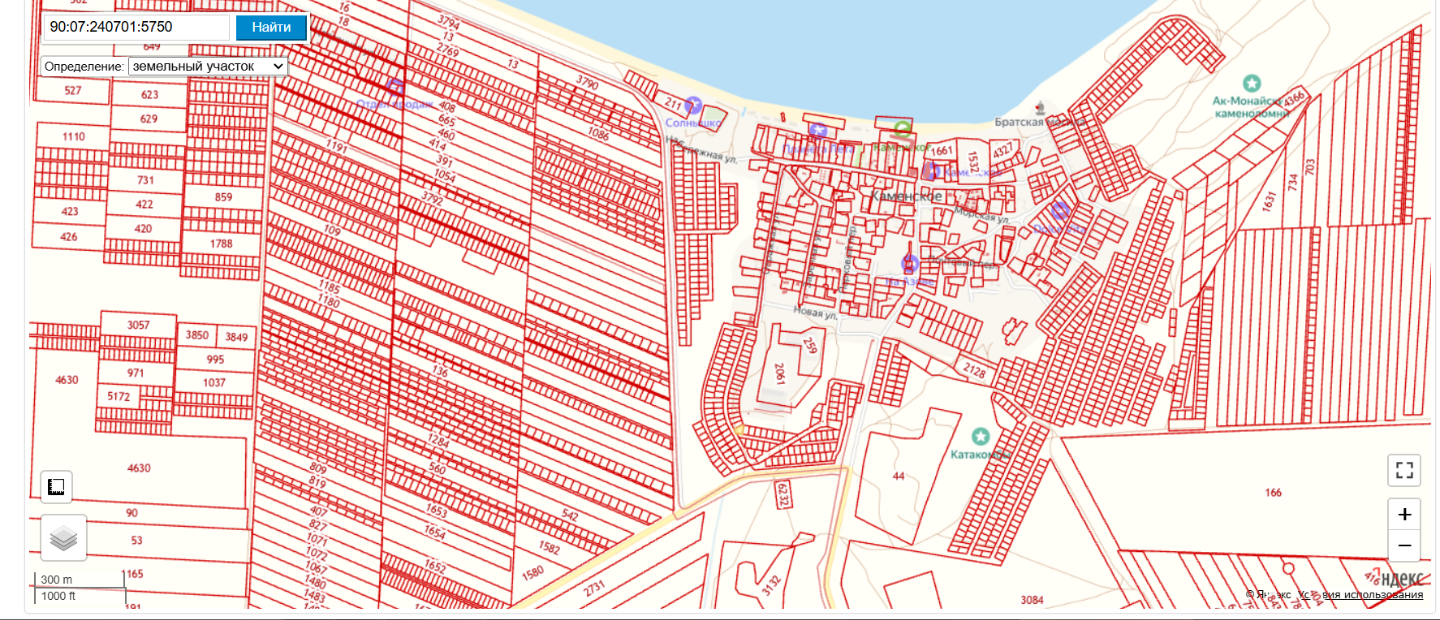Zoom out with the minus button
This screenshot has width=1440, height=620.
tap(1404, 546)
